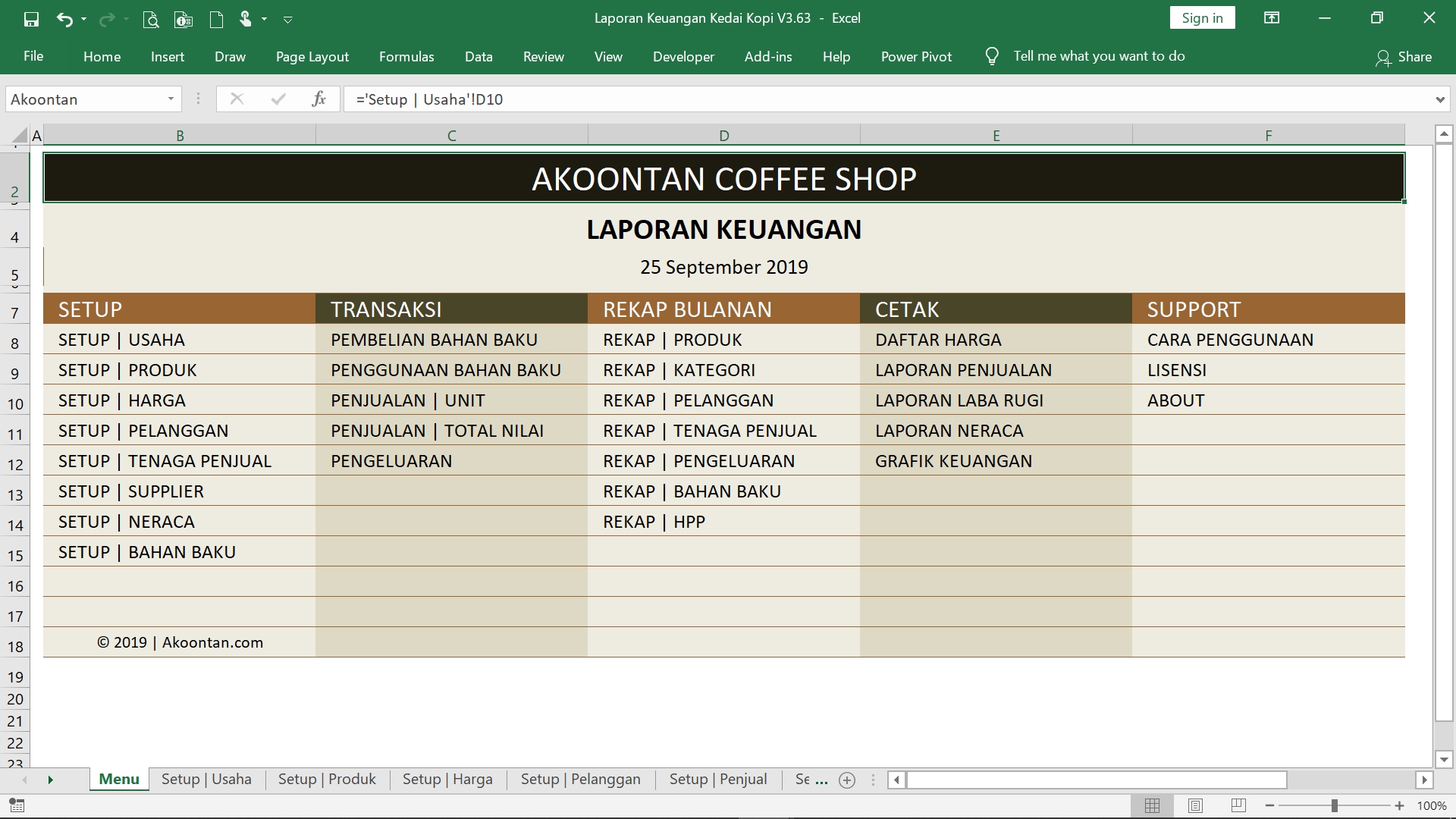Switch to the Formulas tab

pos(406,56)
